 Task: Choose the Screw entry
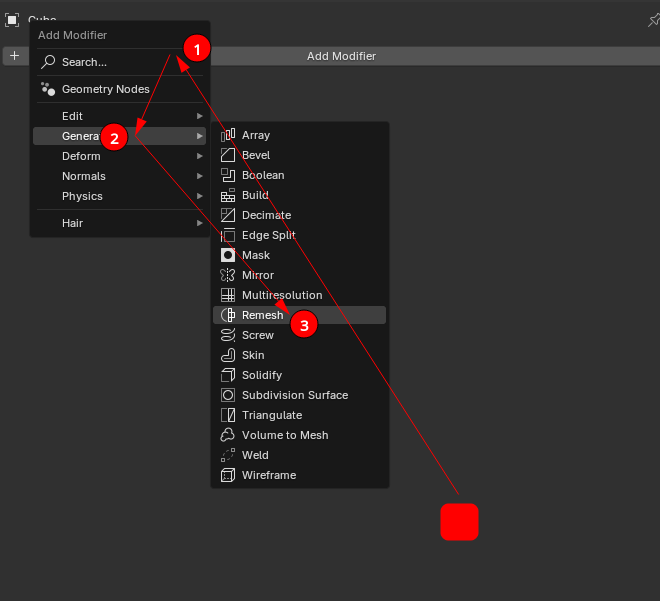tap(258, 335)
